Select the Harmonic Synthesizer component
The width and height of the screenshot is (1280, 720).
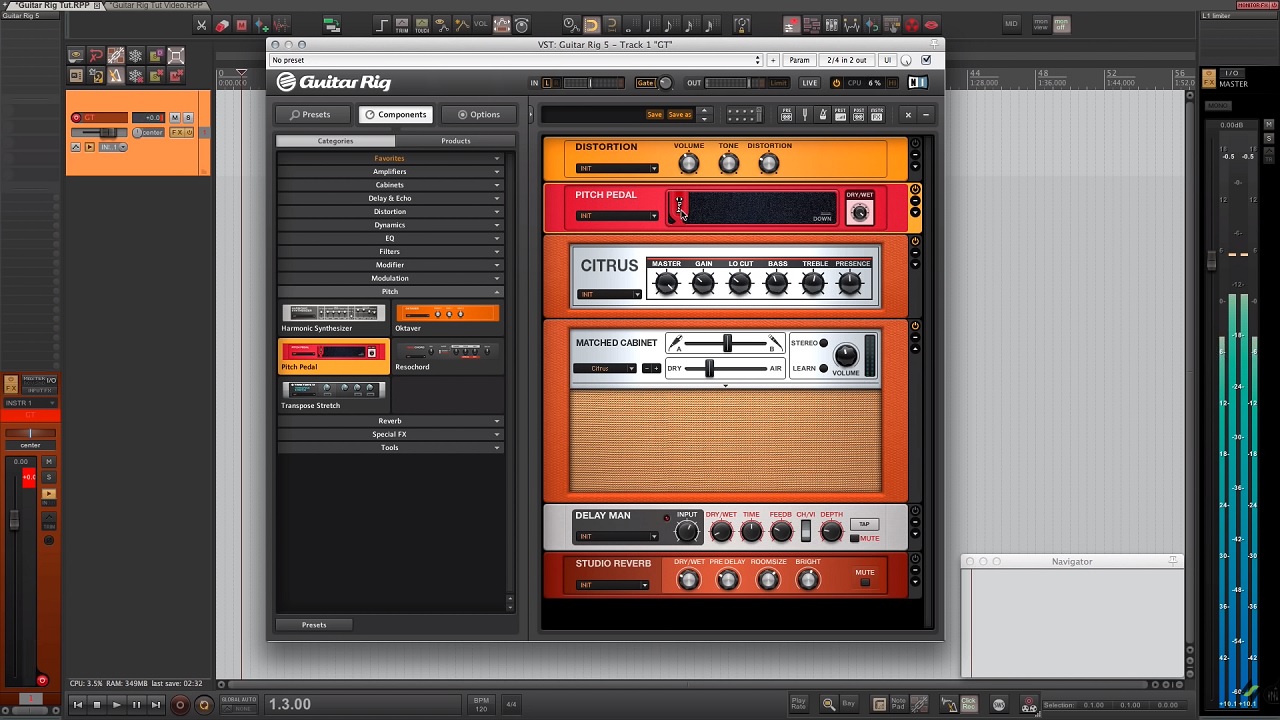coord(333,314)
